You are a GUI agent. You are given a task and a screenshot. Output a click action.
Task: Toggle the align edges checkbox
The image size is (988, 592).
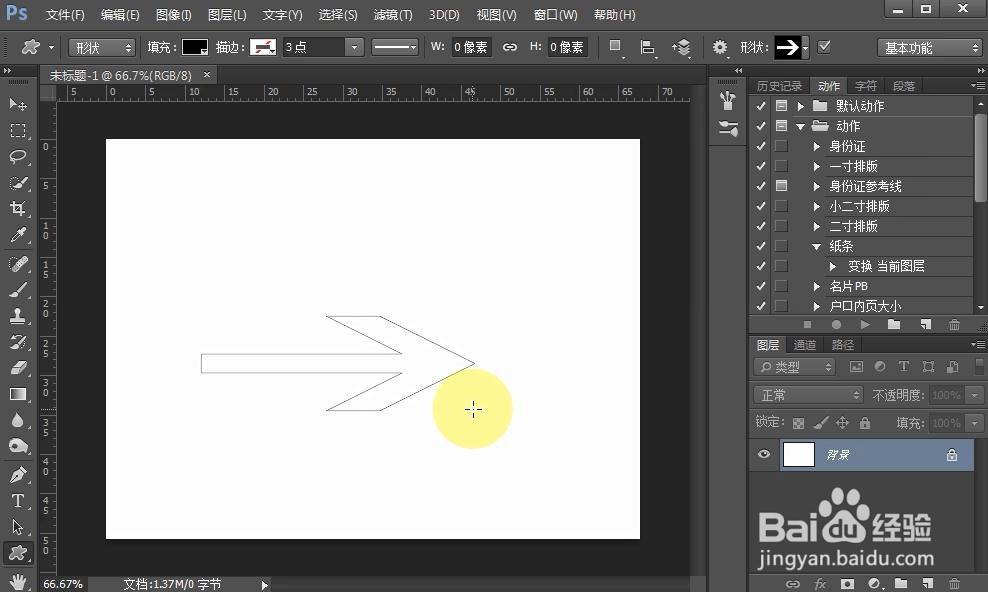tap(824, 47)
